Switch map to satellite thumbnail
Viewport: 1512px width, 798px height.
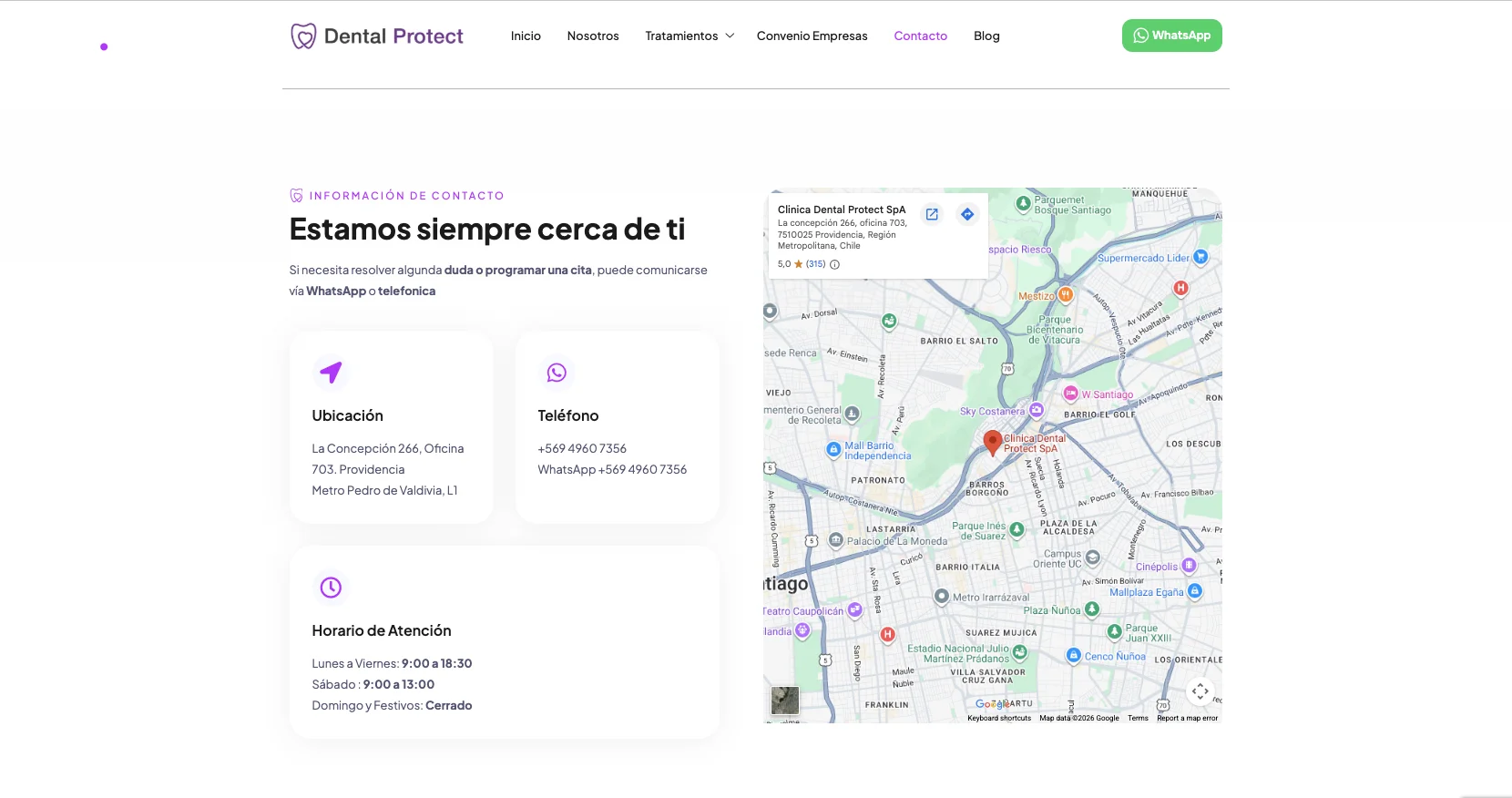(785, 701)
